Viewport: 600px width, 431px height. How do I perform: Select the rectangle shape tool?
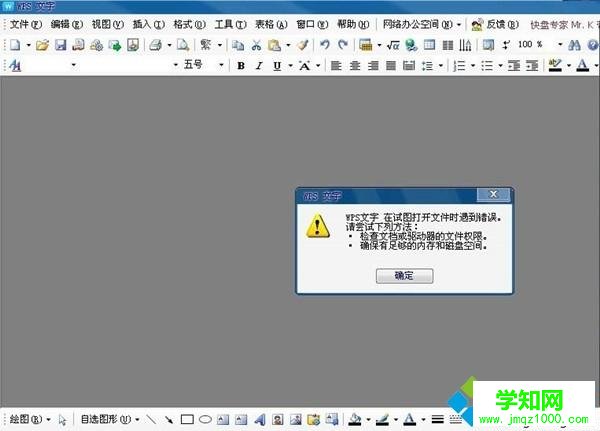pyautogui.click(x=187, y=420)
